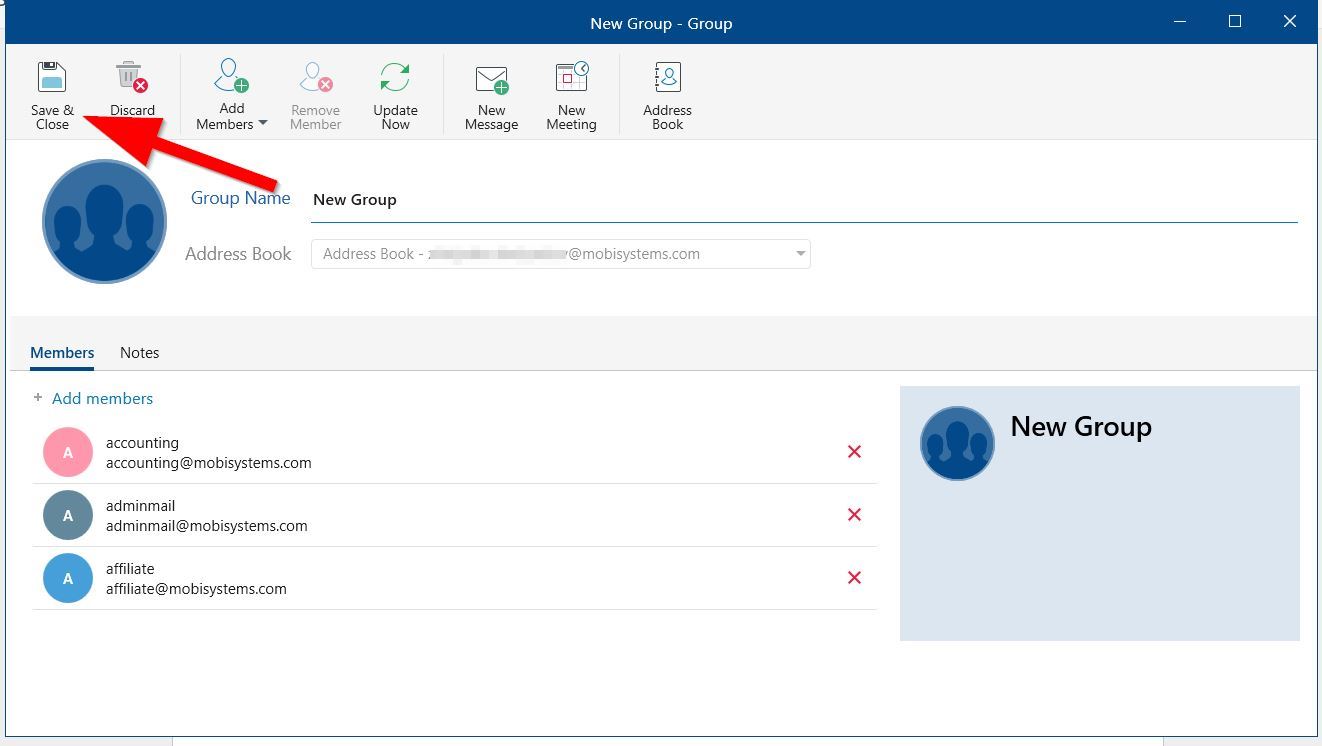Switch to the Members tab

[62, 353]
